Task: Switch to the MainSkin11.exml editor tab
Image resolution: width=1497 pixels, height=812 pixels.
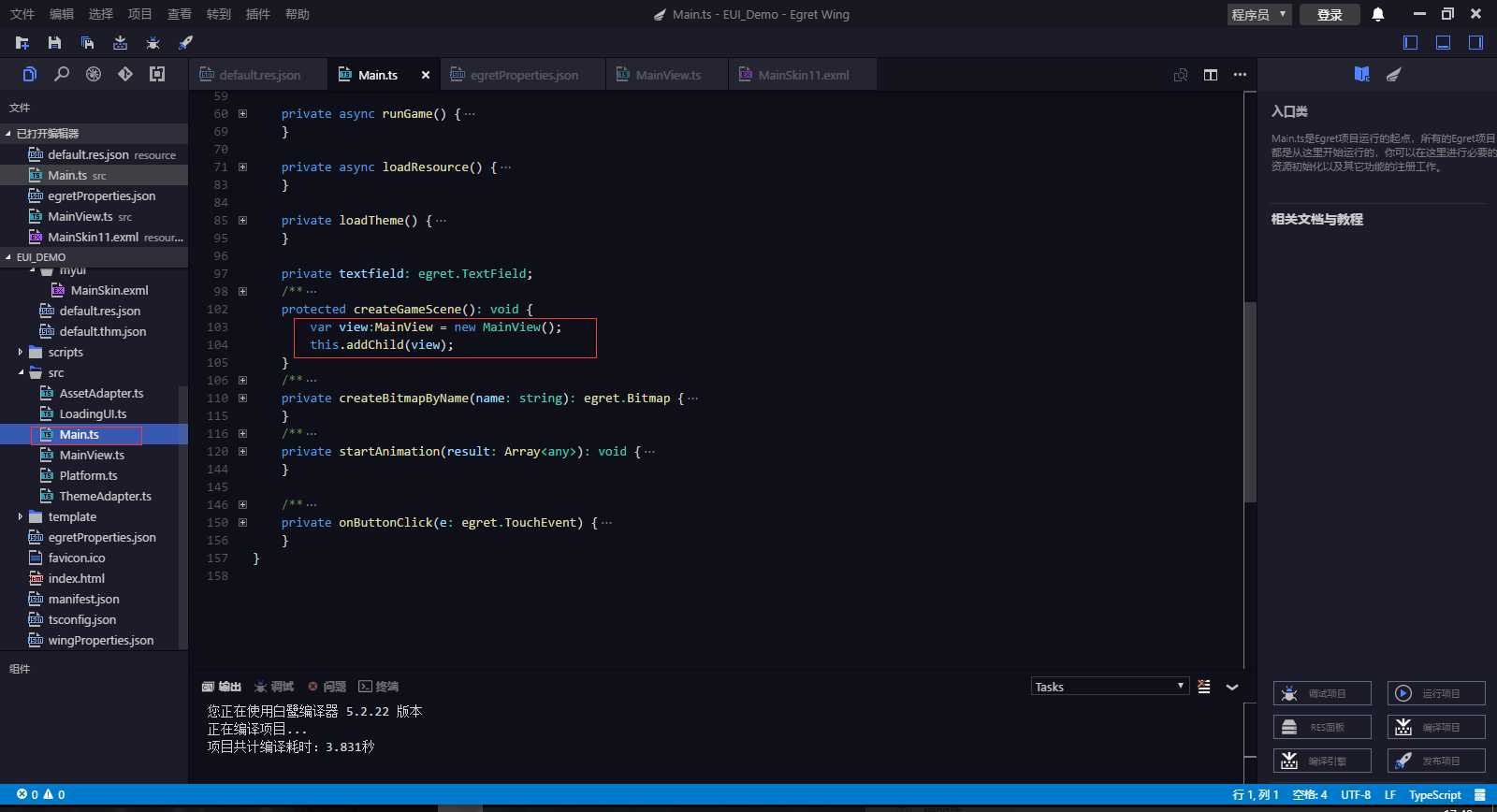Action: click(803, 75)
